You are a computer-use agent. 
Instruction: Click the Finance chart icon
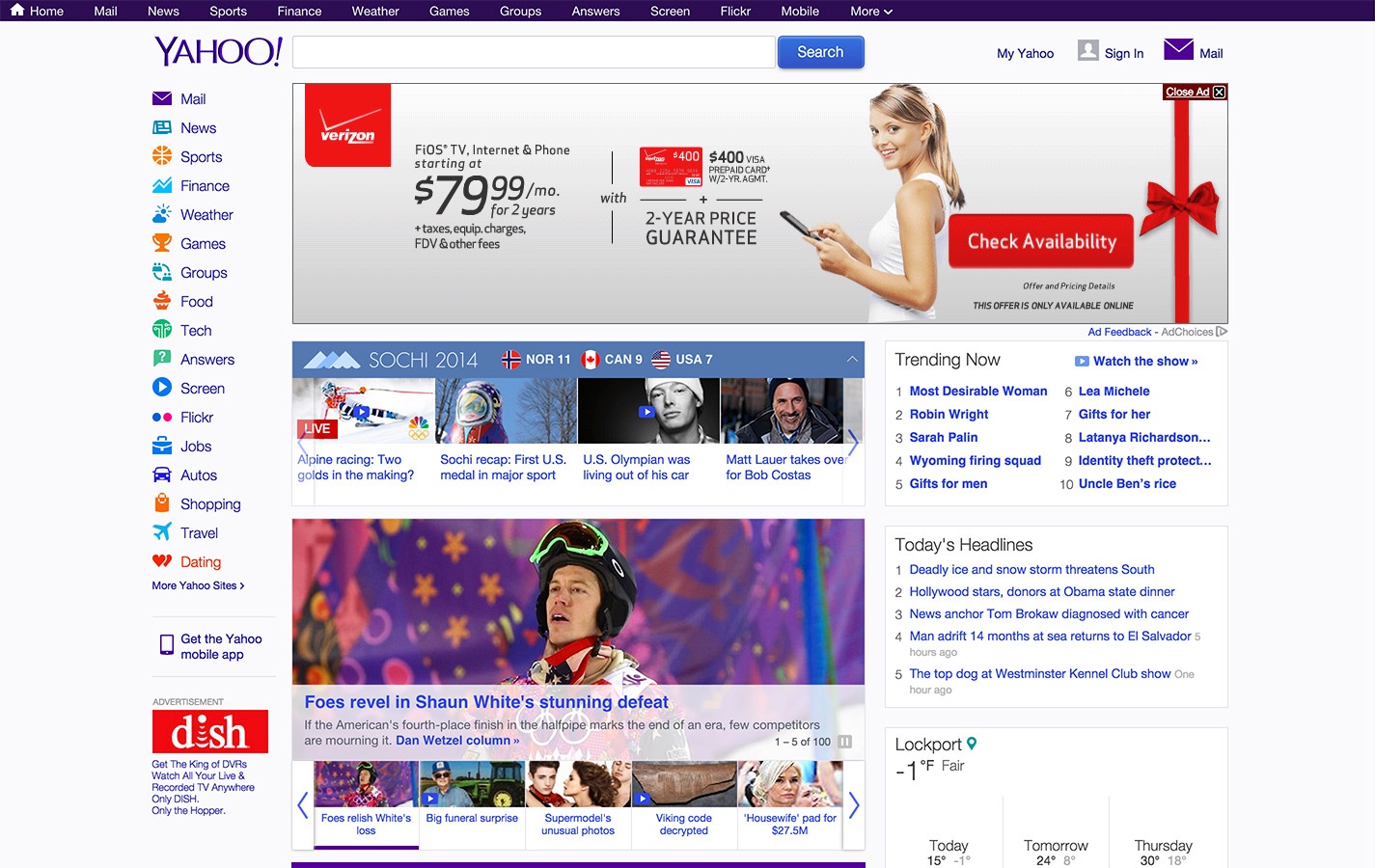pyautogui.click(x=162, y=185)
